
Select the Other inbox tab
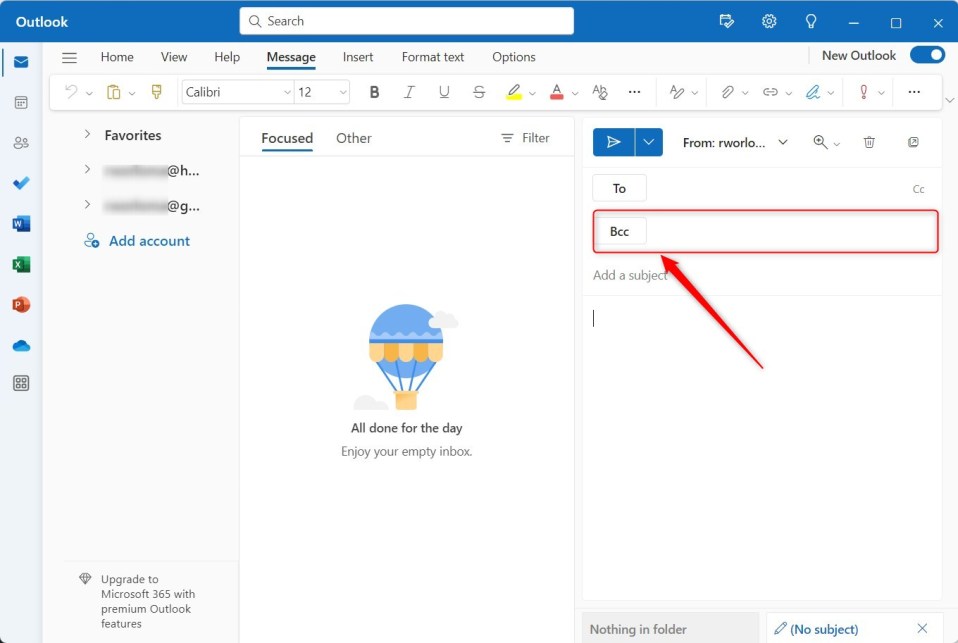point(353,138)
